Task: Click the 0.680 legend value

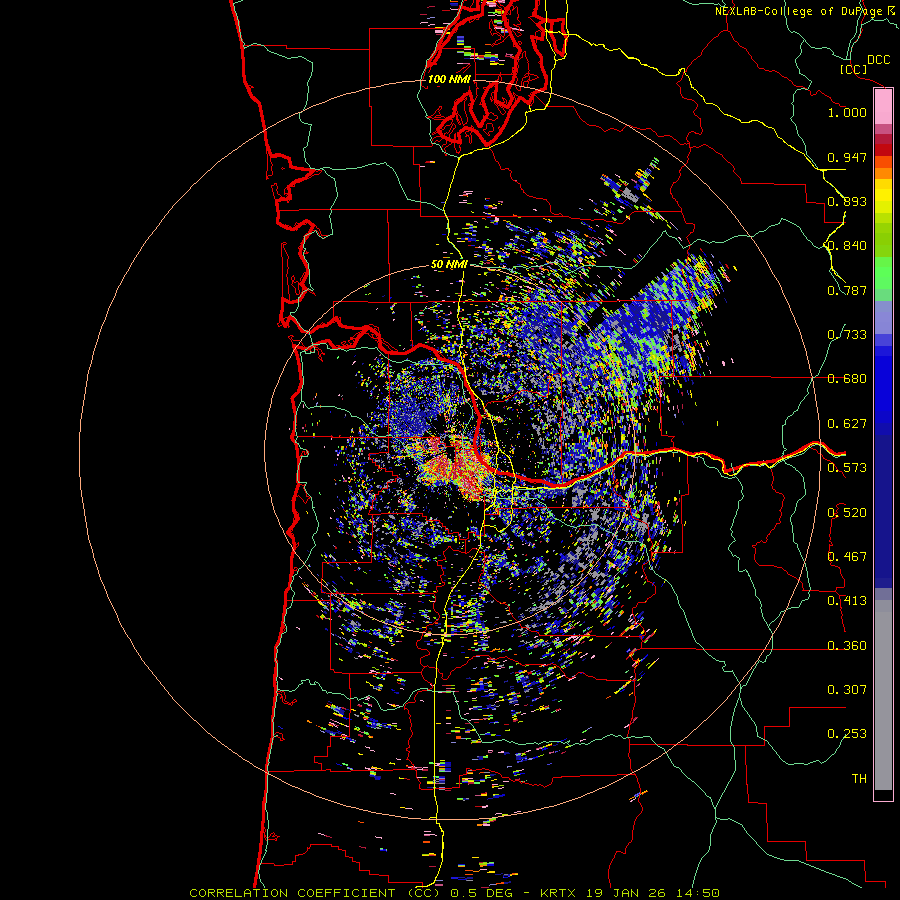Action: pos(847,379)
